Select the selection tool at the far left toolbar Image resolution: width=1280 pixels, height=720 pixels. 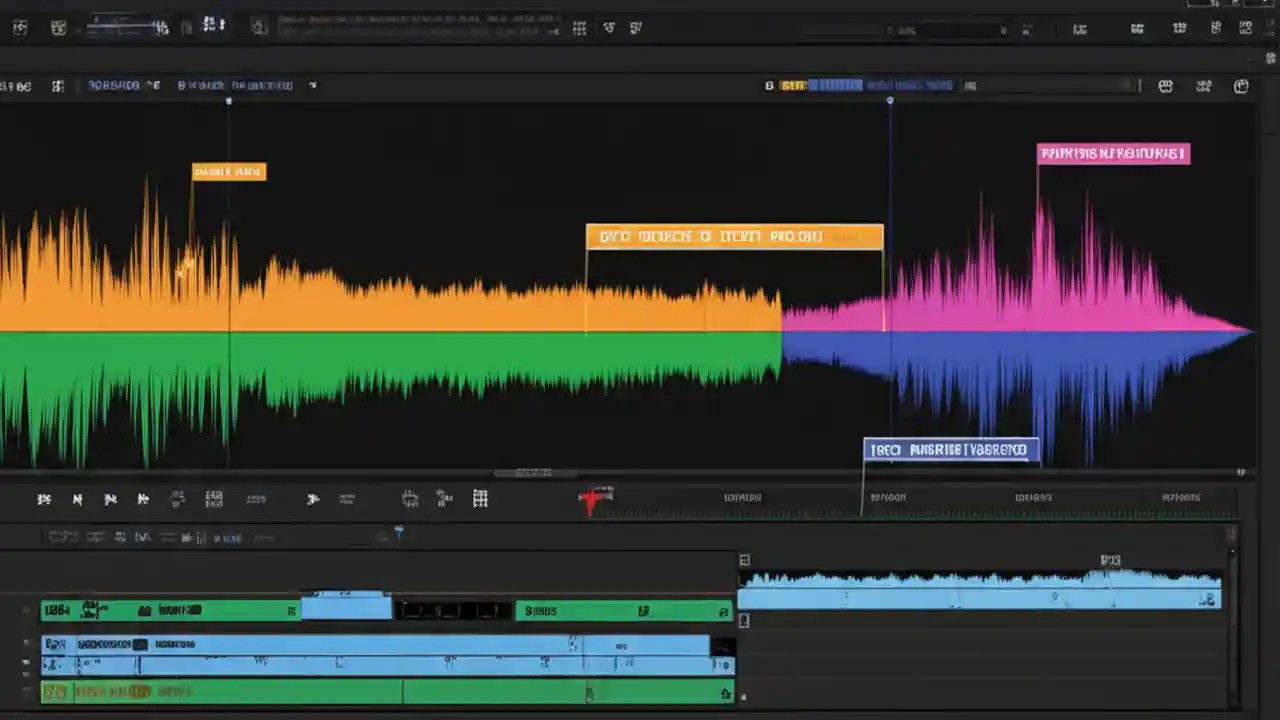click(44, 498)
